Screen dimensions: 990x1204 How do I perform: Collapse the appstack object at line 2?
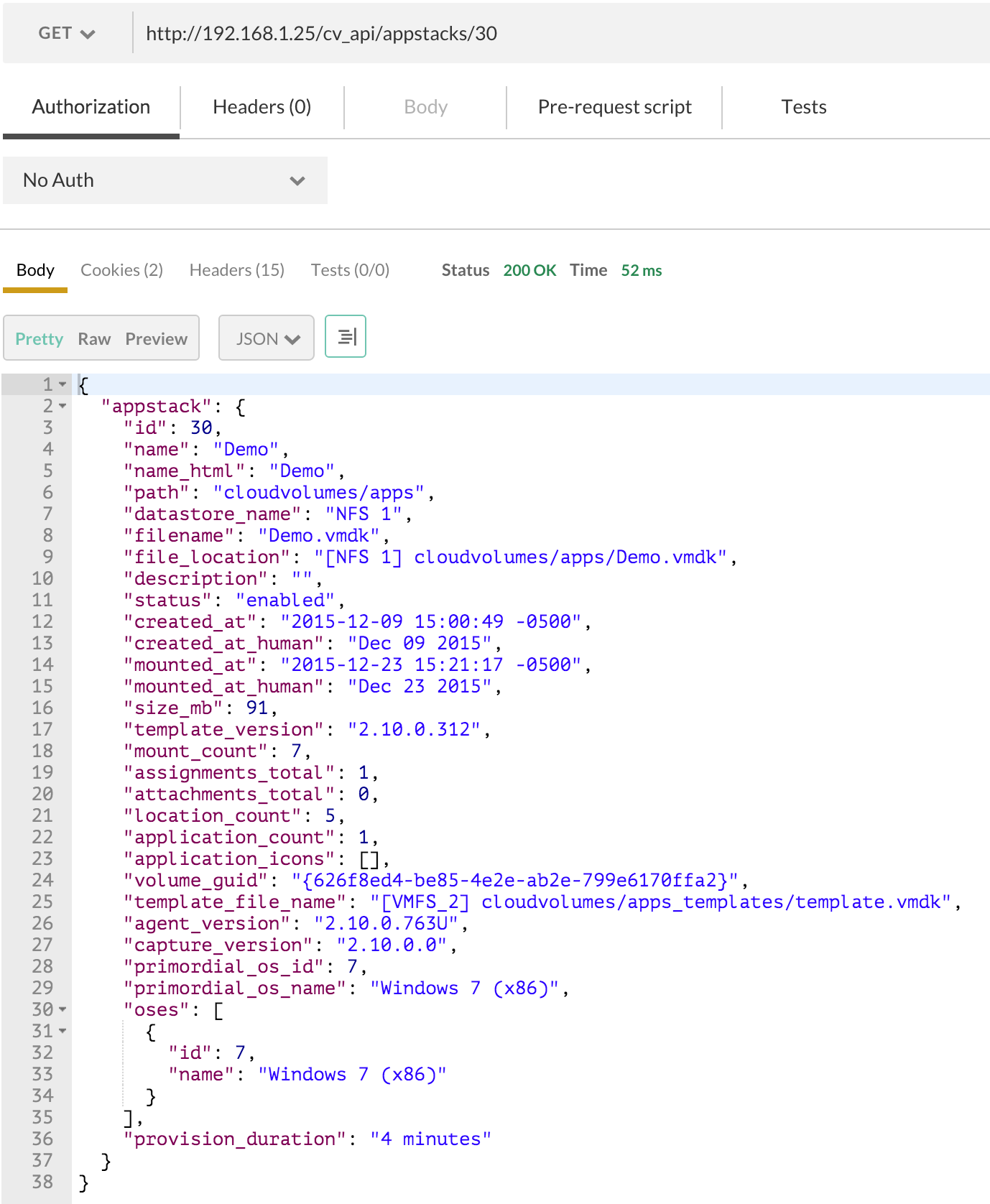63,407
